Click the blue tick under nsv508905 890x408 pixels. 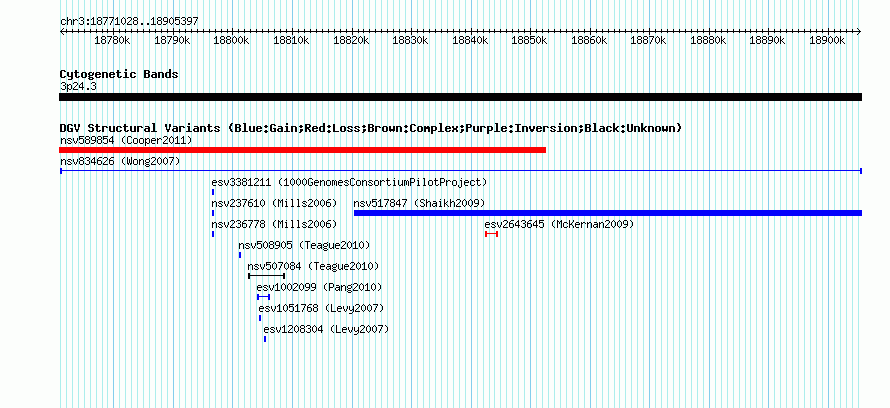240,255
